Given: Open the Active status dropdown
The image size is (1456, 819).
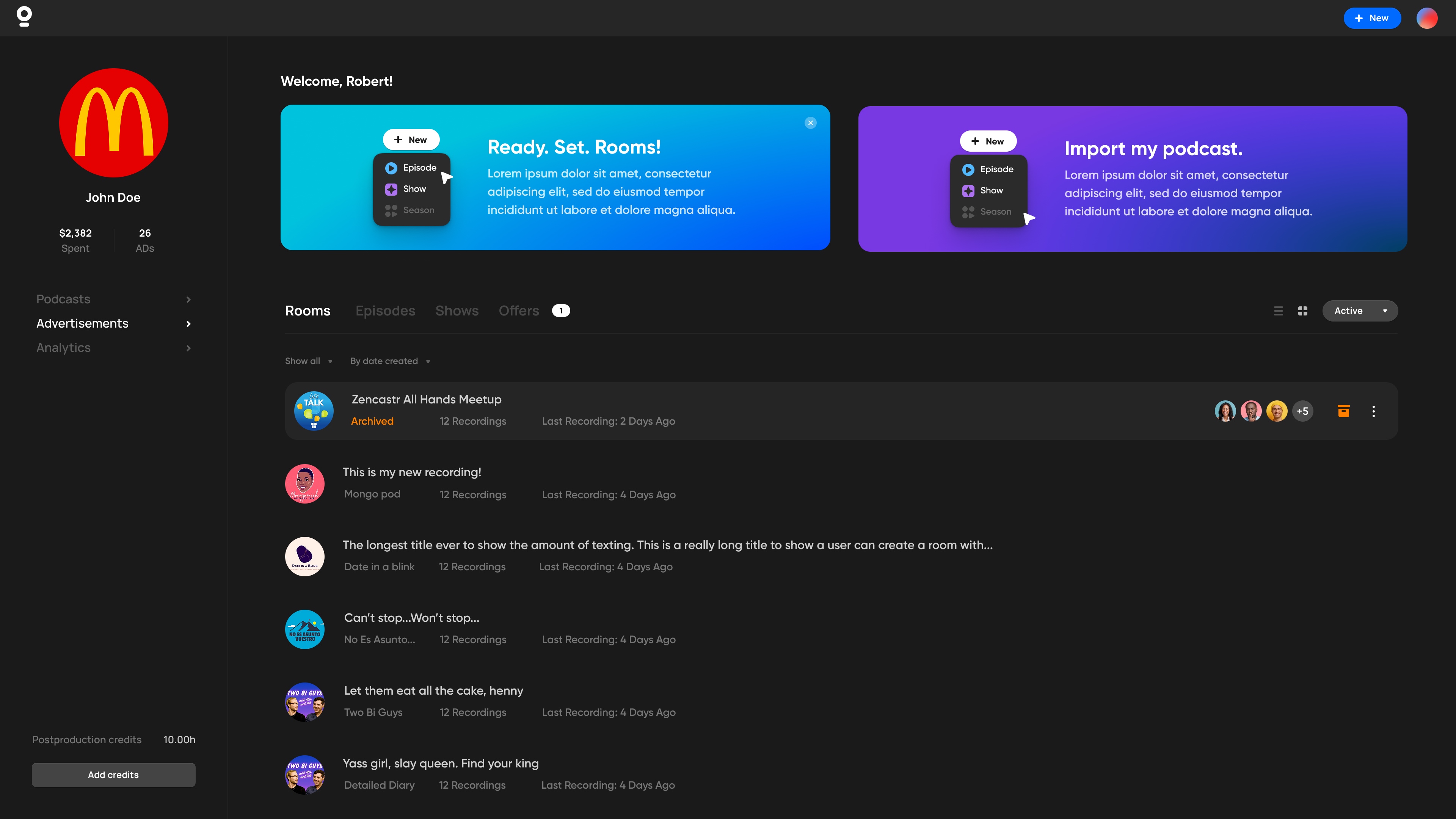Looking at the screenshot, I should tap(1359, 311).
